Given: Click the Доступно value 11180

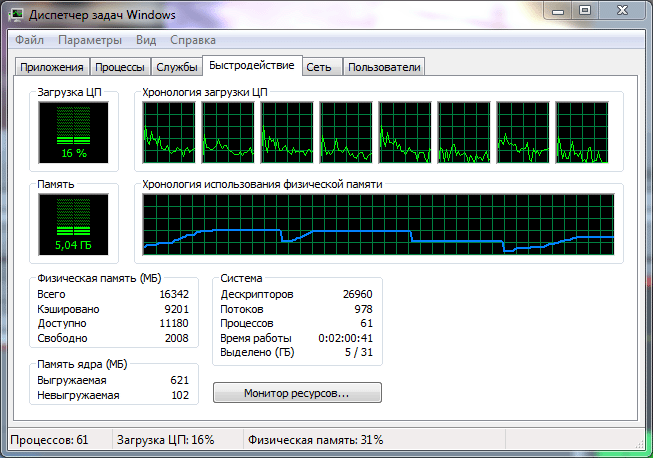Looking at the screenshot, I should coord(174,323).
